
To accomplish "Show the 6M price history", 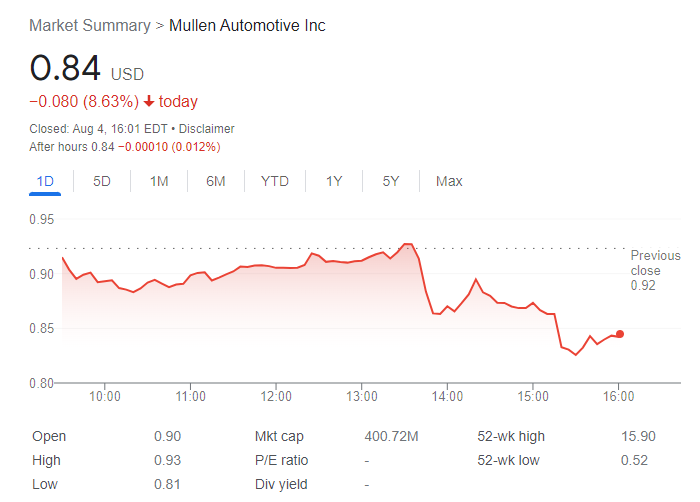I will pyautogui.click(x=216, y=181).
